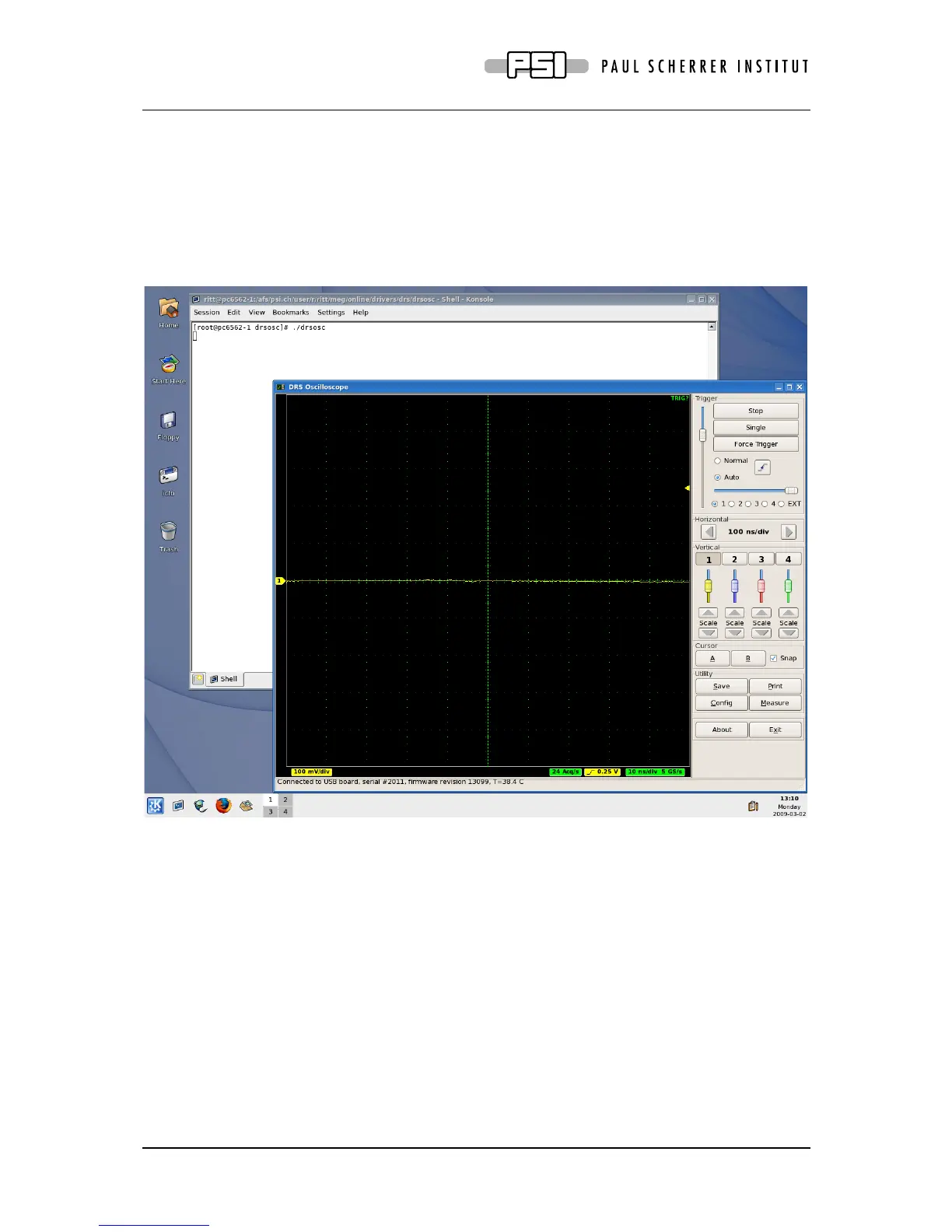Open the Home folder desktop icon
The width and height of the screenshot is (952, 1232).
[x=169, y=313]
